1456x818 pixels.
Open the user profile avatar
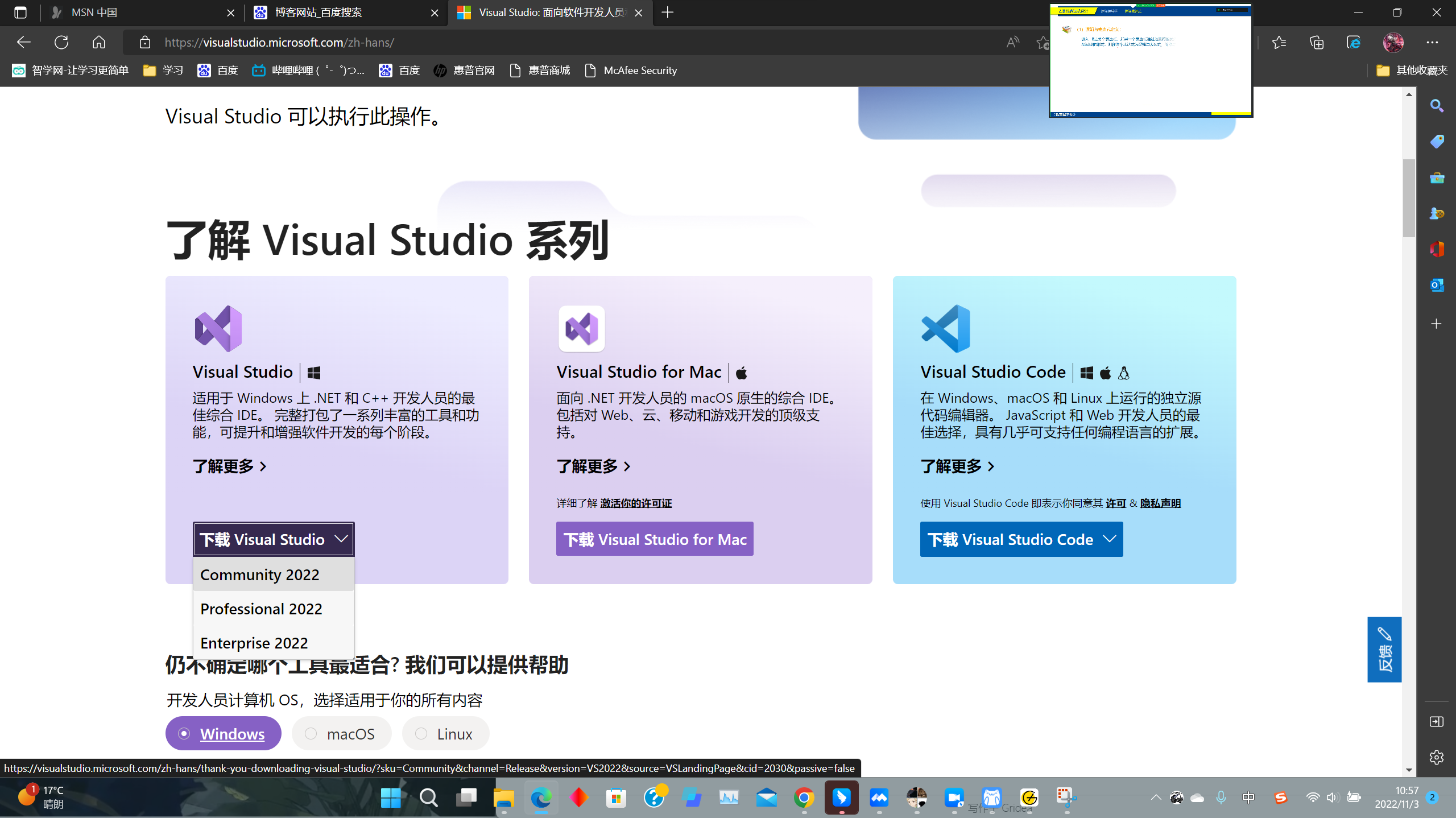coord(1393,42)
